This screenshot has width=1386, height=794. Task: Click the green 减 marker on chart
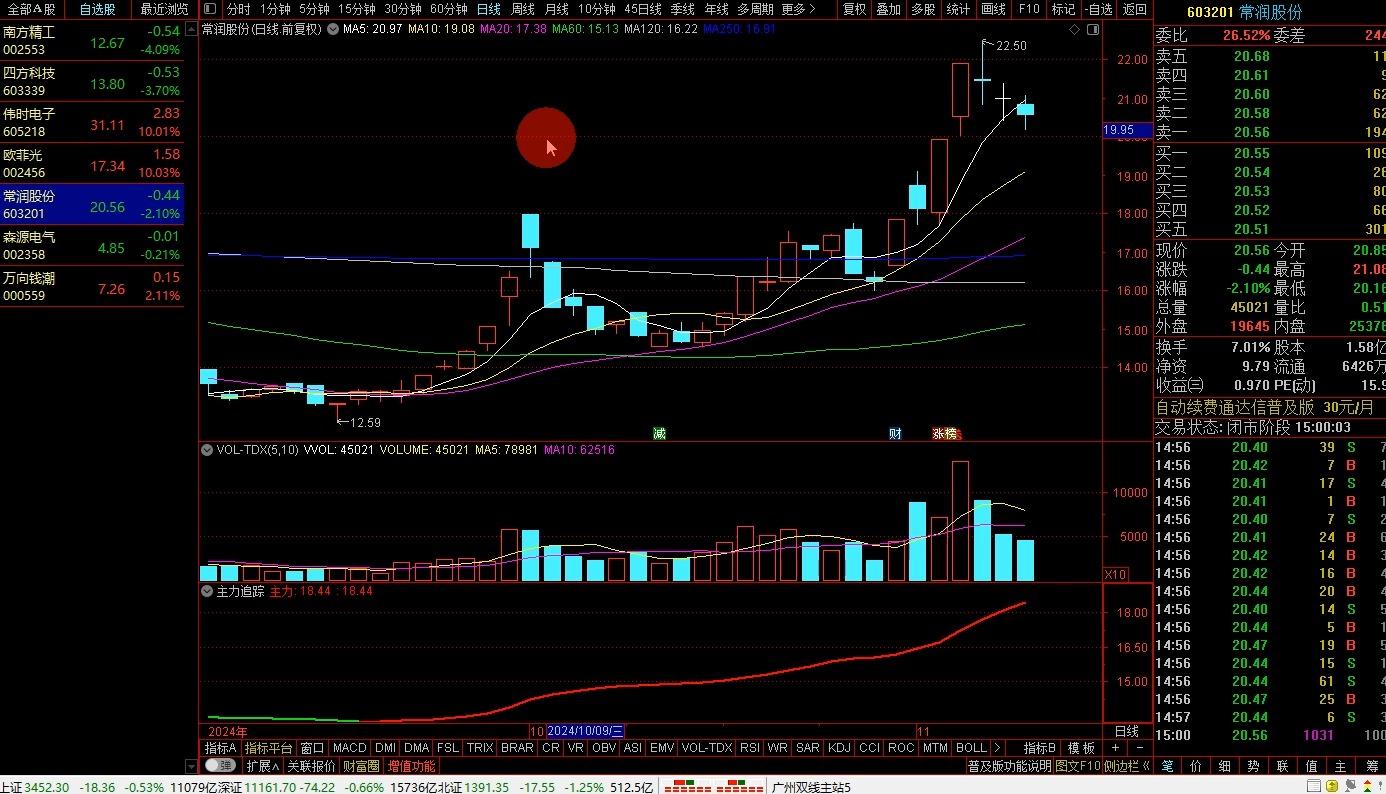[x=659, y=434]
